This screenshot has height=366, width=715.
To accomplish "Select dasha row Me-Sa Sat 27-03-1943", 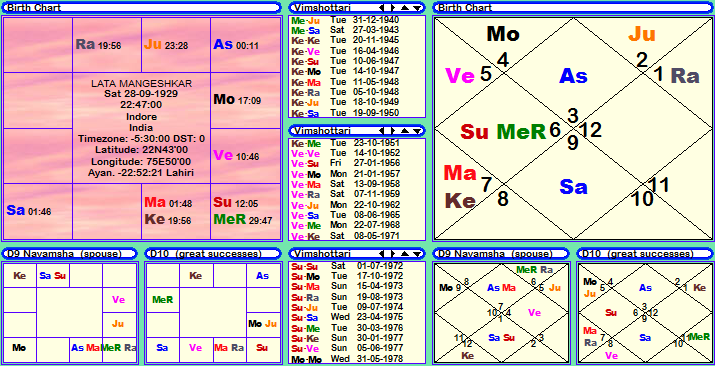I will [x=345, y=30].
